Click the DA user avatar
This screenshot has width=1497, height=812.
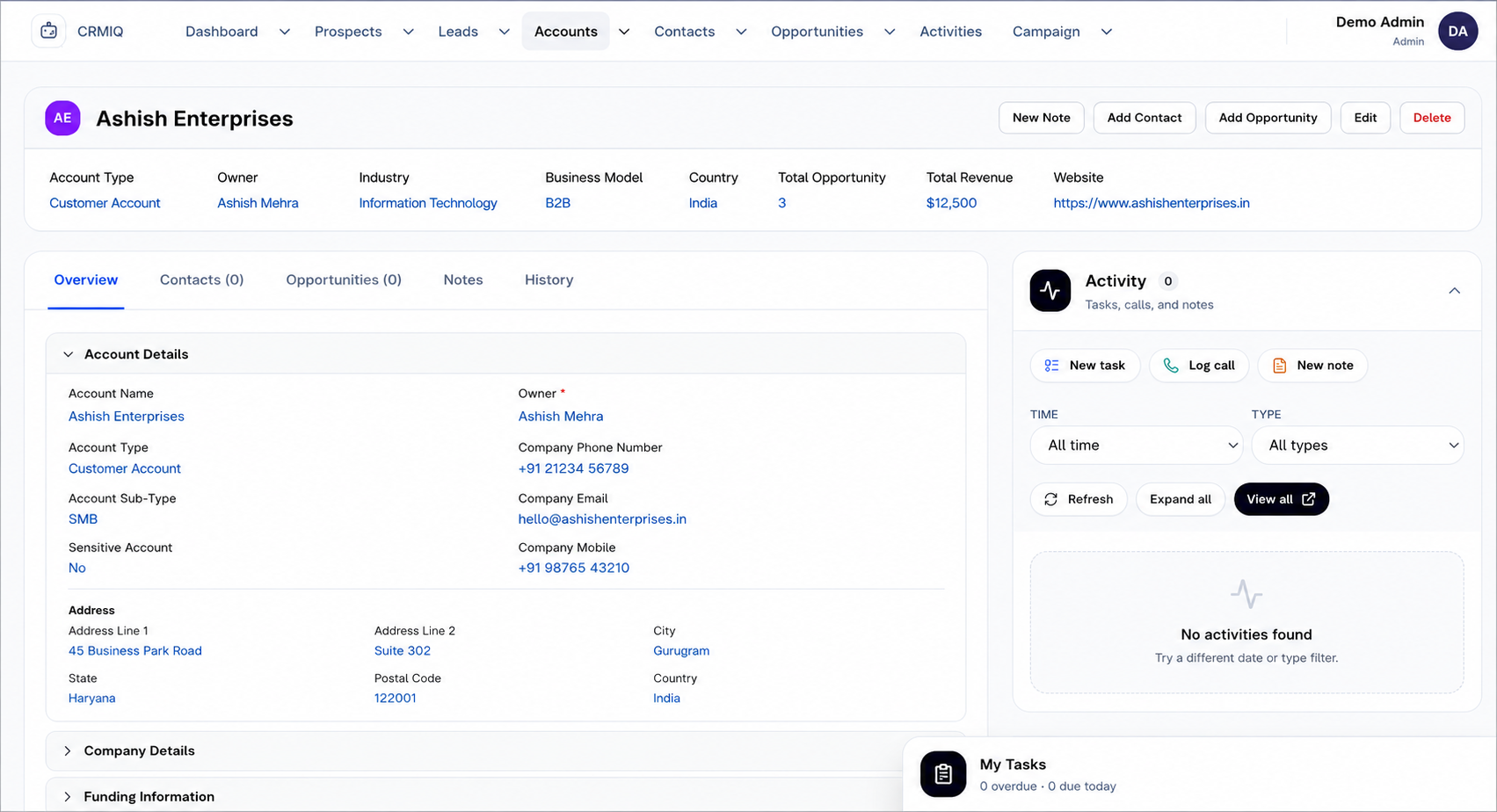coord(1457,31)
